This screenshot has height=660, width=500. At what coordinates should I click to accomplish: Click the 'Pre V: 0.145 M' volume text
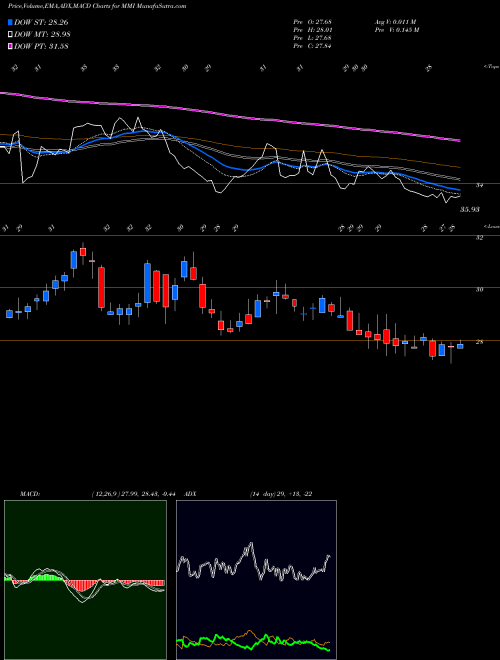coord(398,30)
